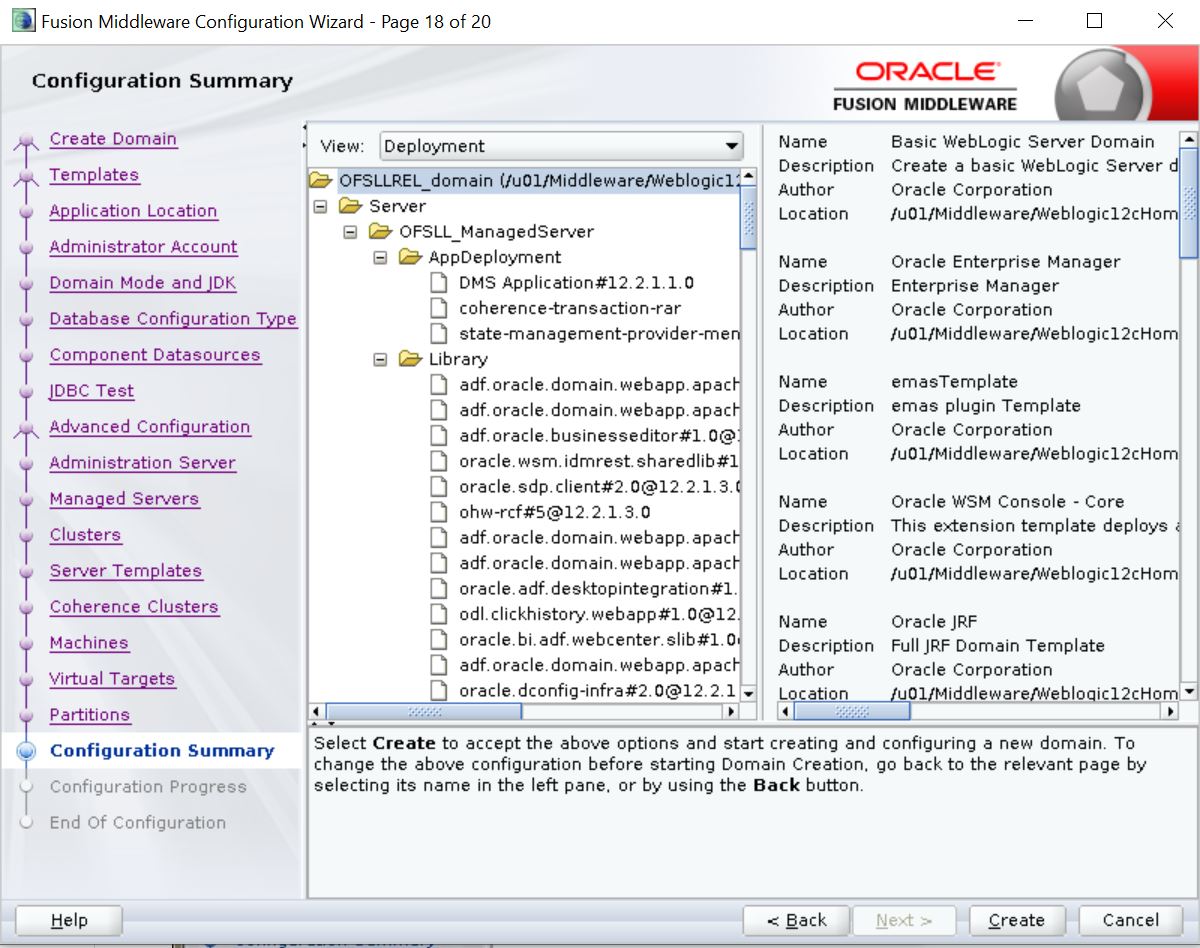Viewport: 1200px width, 948px height.
Task: Cancel the configuration wizard
Action: pyautogui.click(x=1131, y=921)
